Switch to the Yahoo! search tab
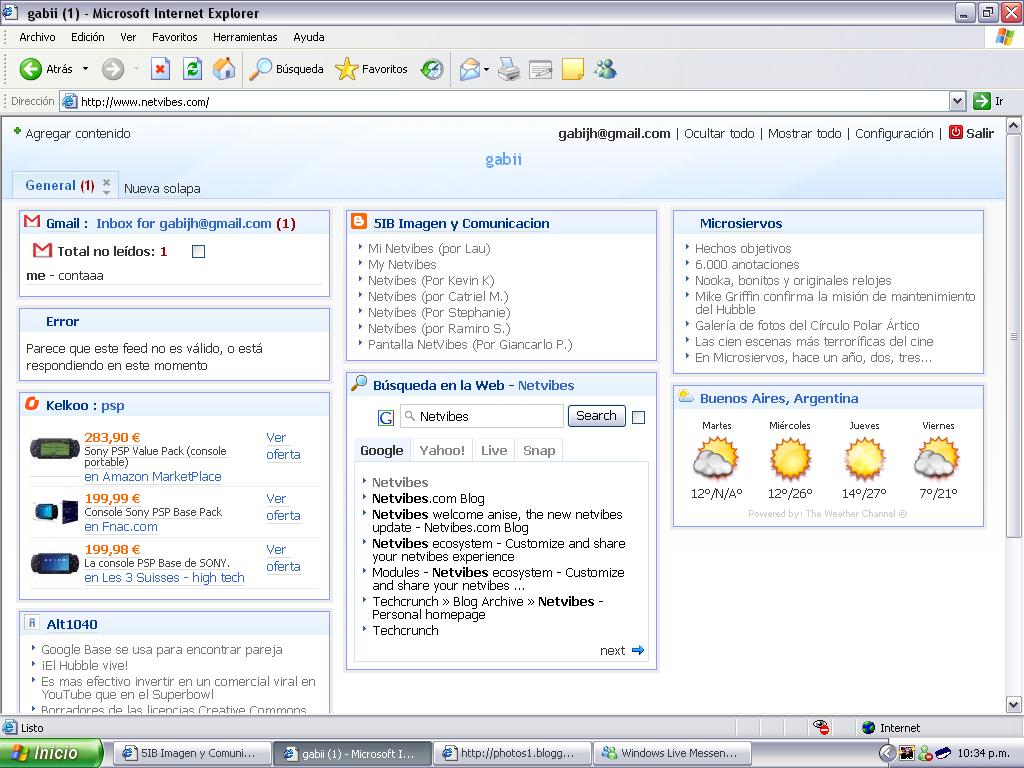Viewport: 1024px width, 768px height. coord(442,450)
